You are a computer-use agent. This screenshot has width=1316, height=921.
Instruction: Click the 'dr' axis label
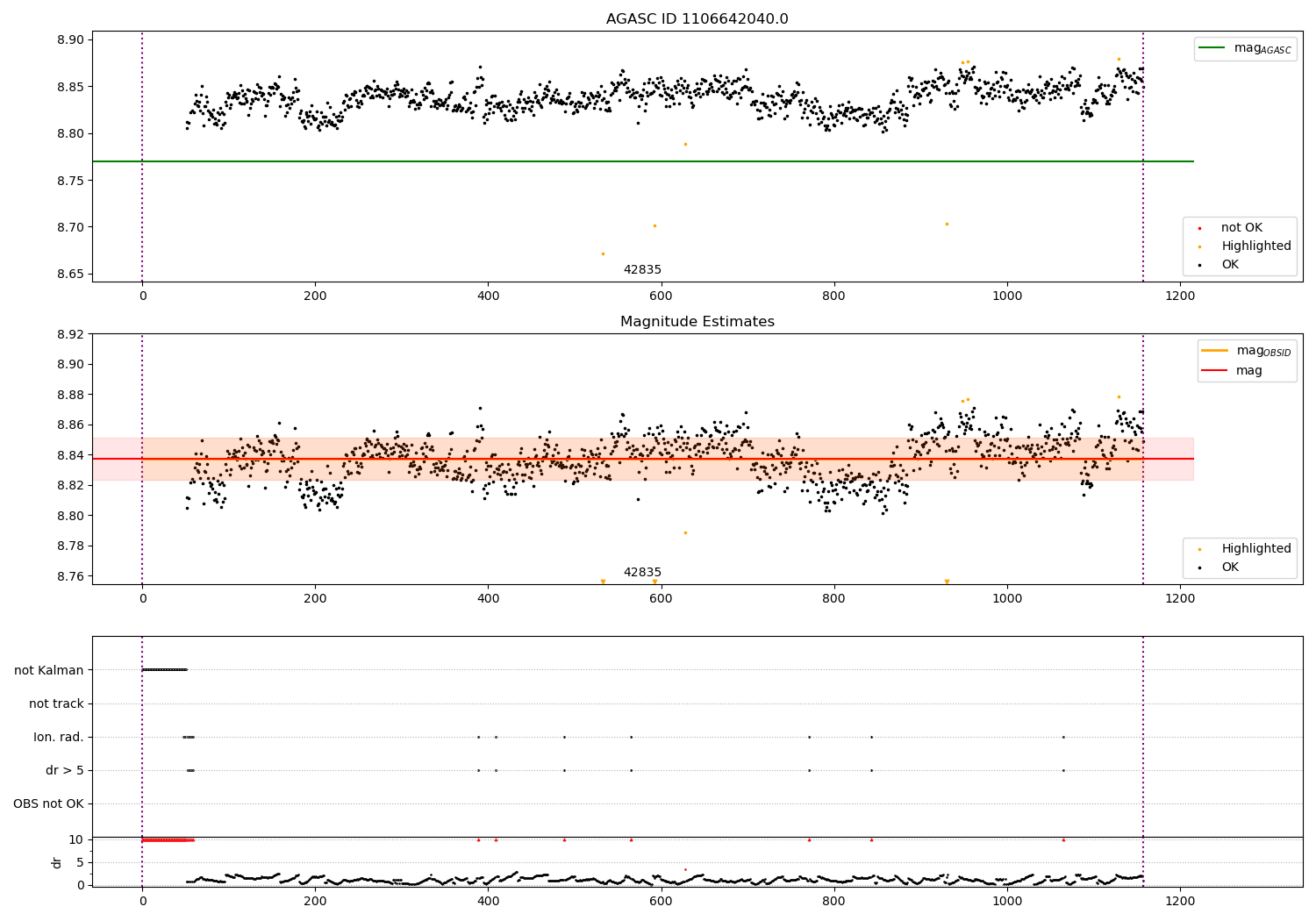click(57, 862)
